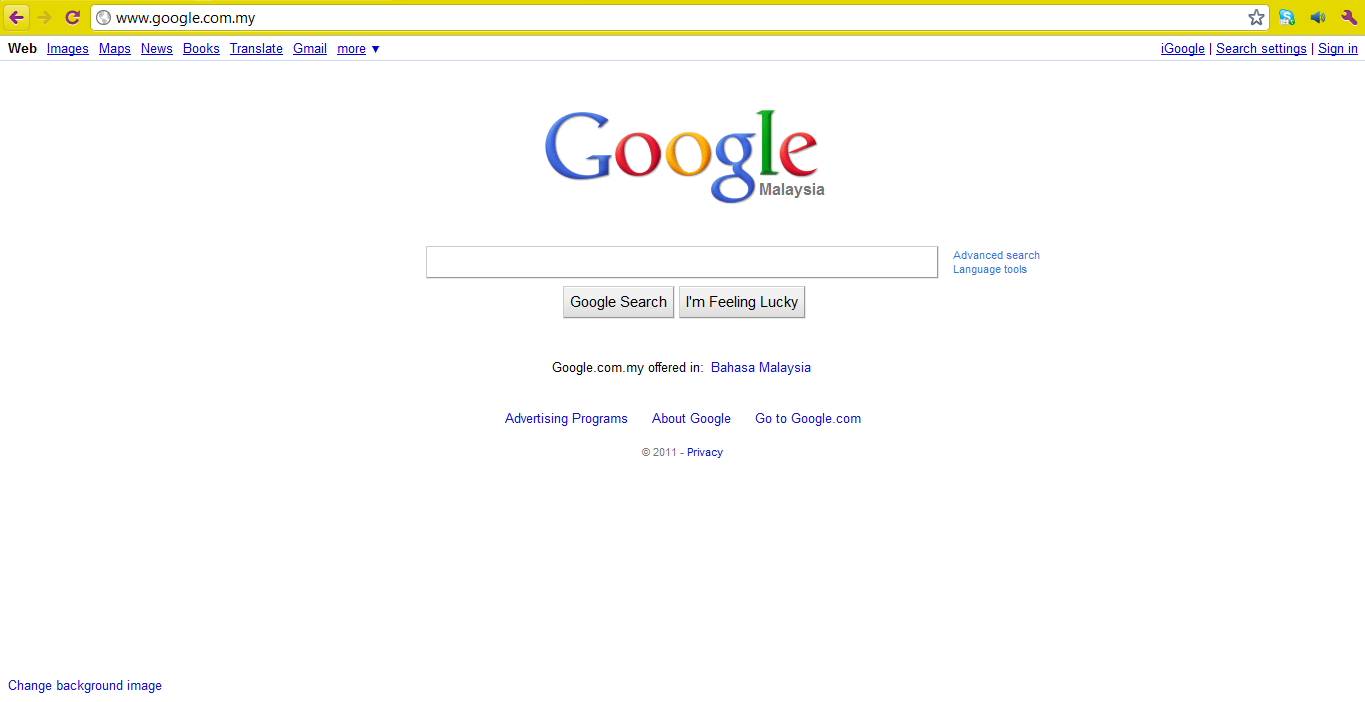Screen dimensions: 1365x702
Task: Open the About Google link
Action: (x=691, y=418)
